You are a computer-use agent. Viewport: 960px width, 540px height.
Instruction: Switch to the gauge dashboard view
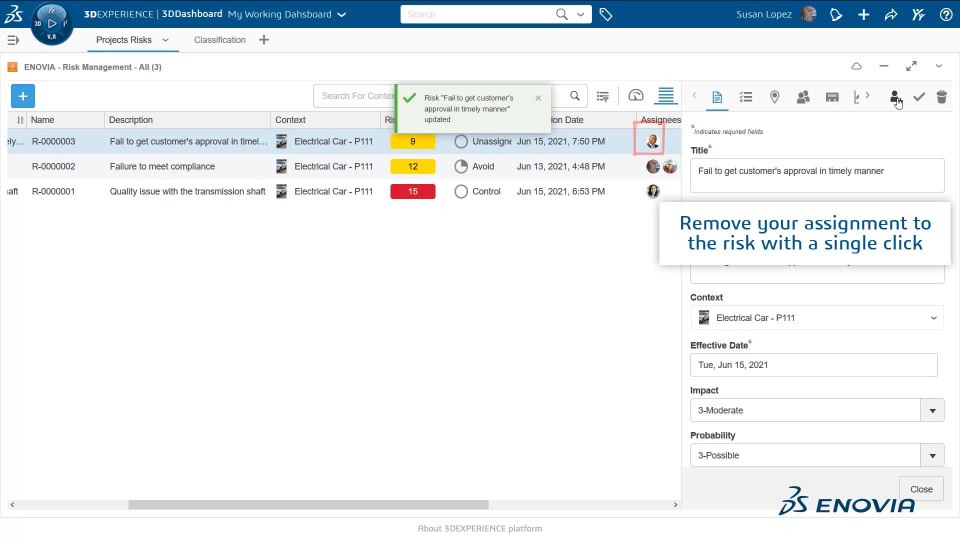636,96
